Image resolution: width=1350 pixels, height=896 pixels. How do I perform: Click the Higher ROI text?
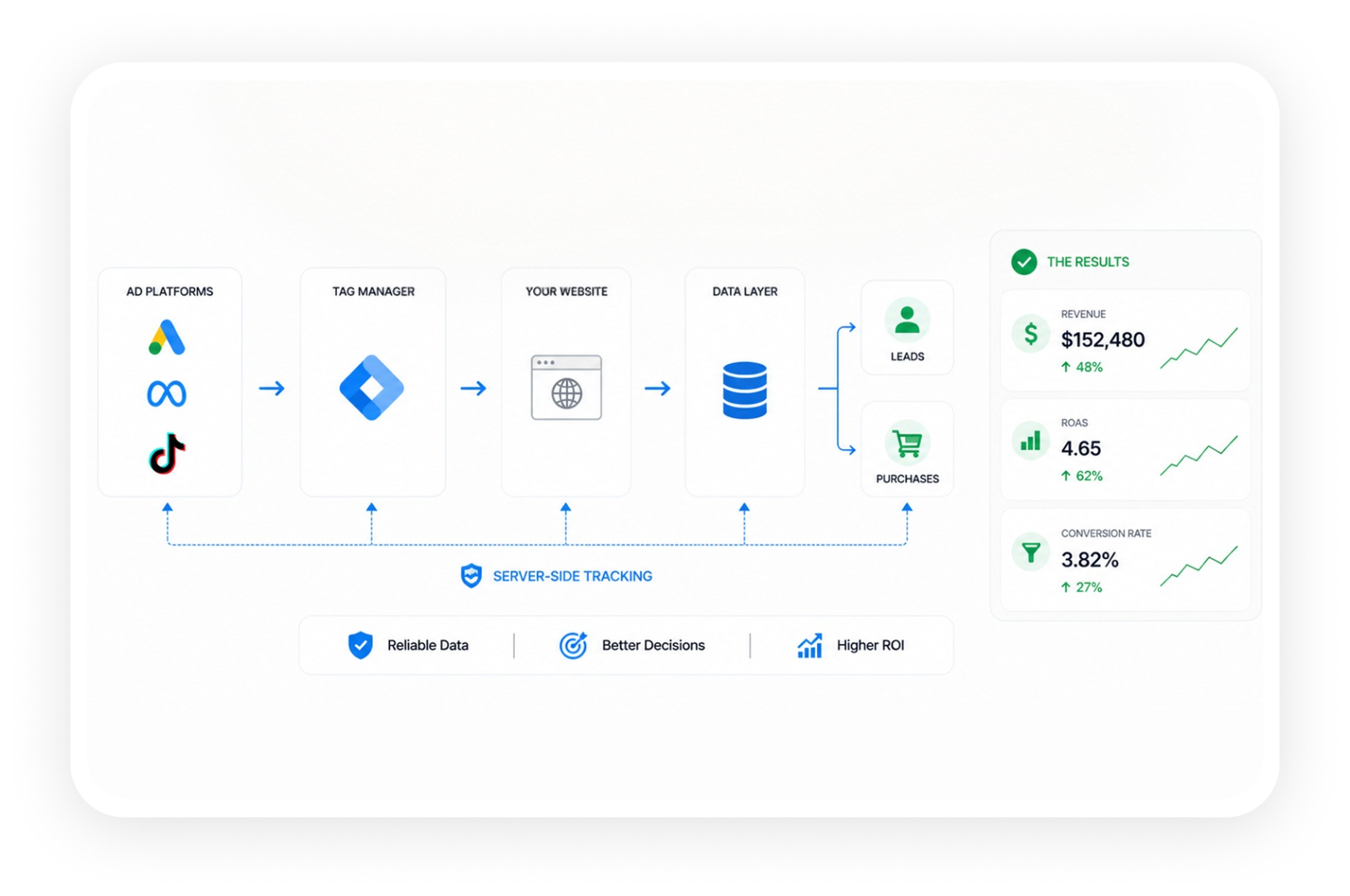pyautogui.click(x=870, y=645)
